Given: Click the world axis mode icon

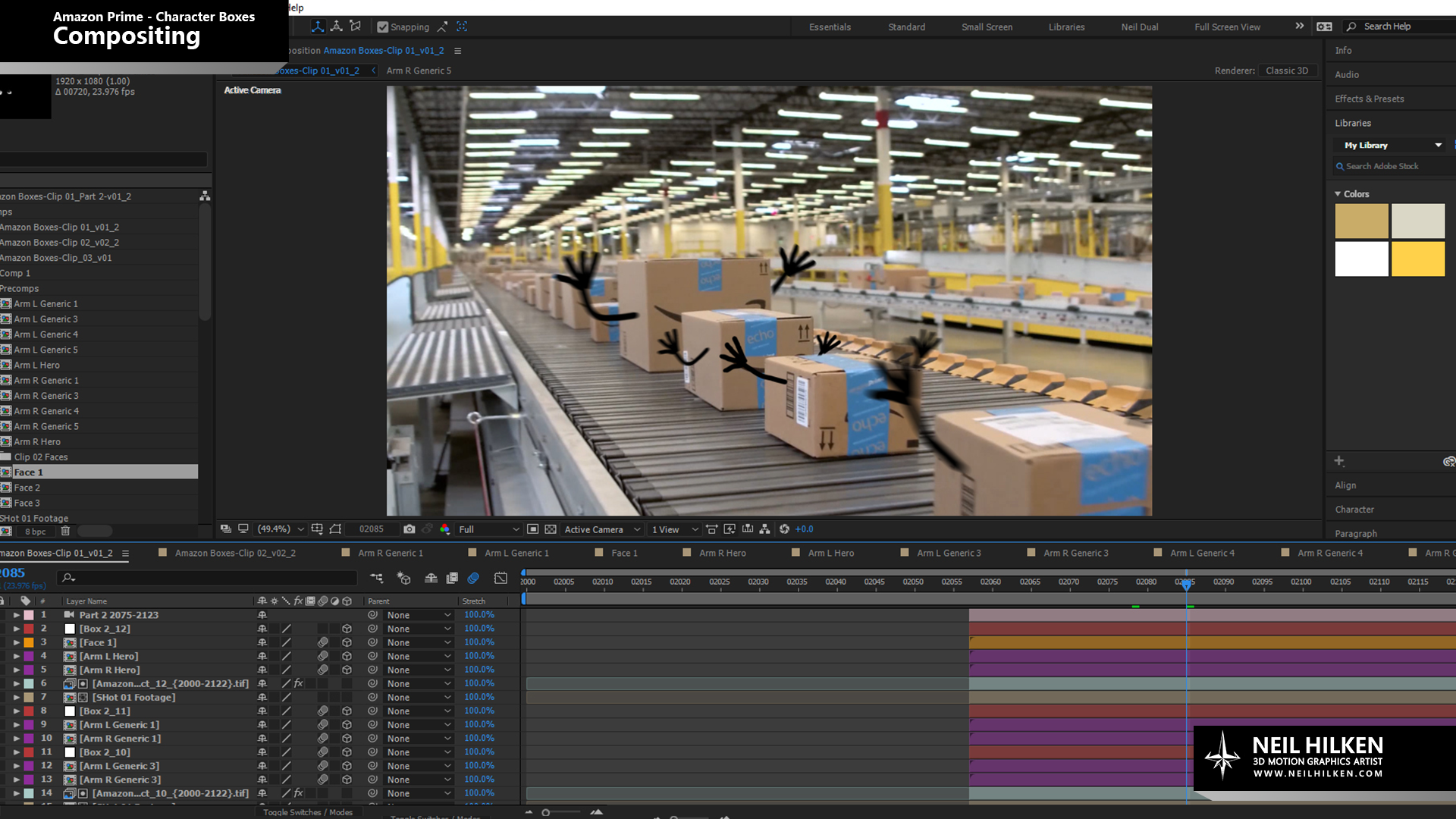Looking at the screenshot, I should click(337, 27).
